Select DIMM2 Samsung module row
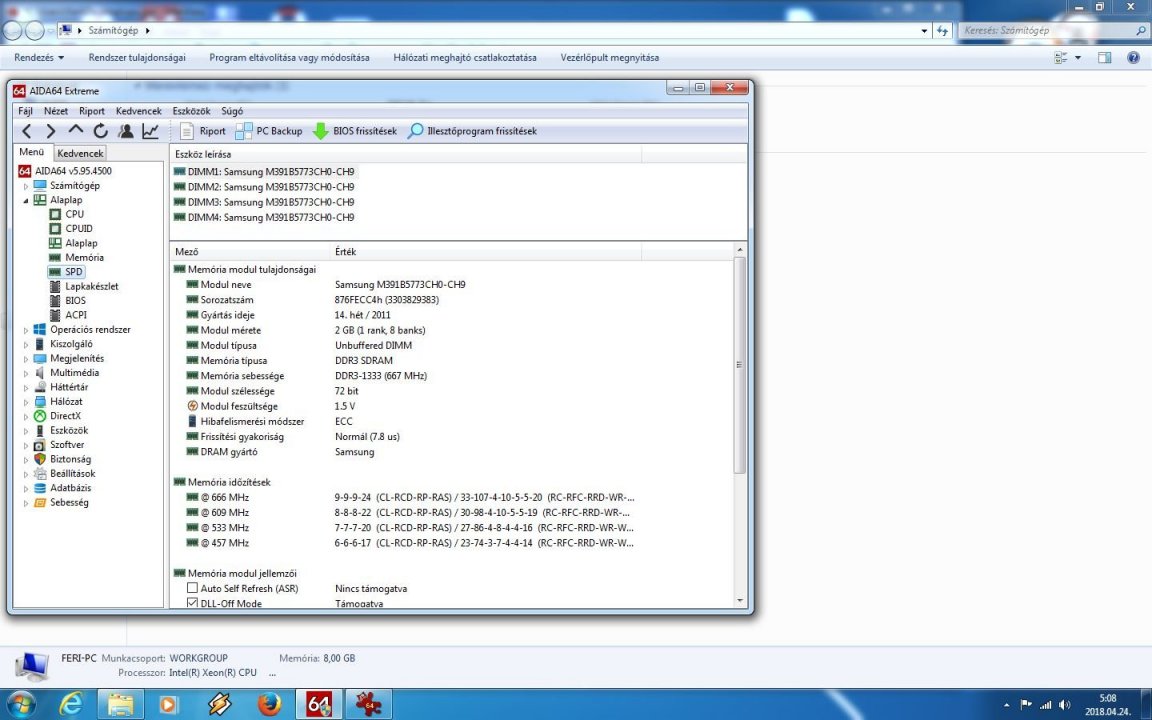The width and height of the screenshot is (1152, 720). coord(264,187)
